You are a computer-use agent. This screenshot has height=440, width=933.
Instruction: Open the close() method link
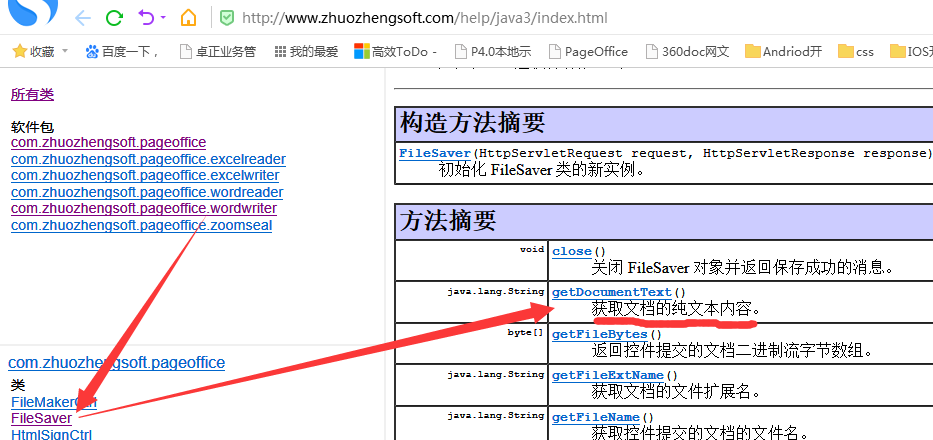[x=572, y=251]
